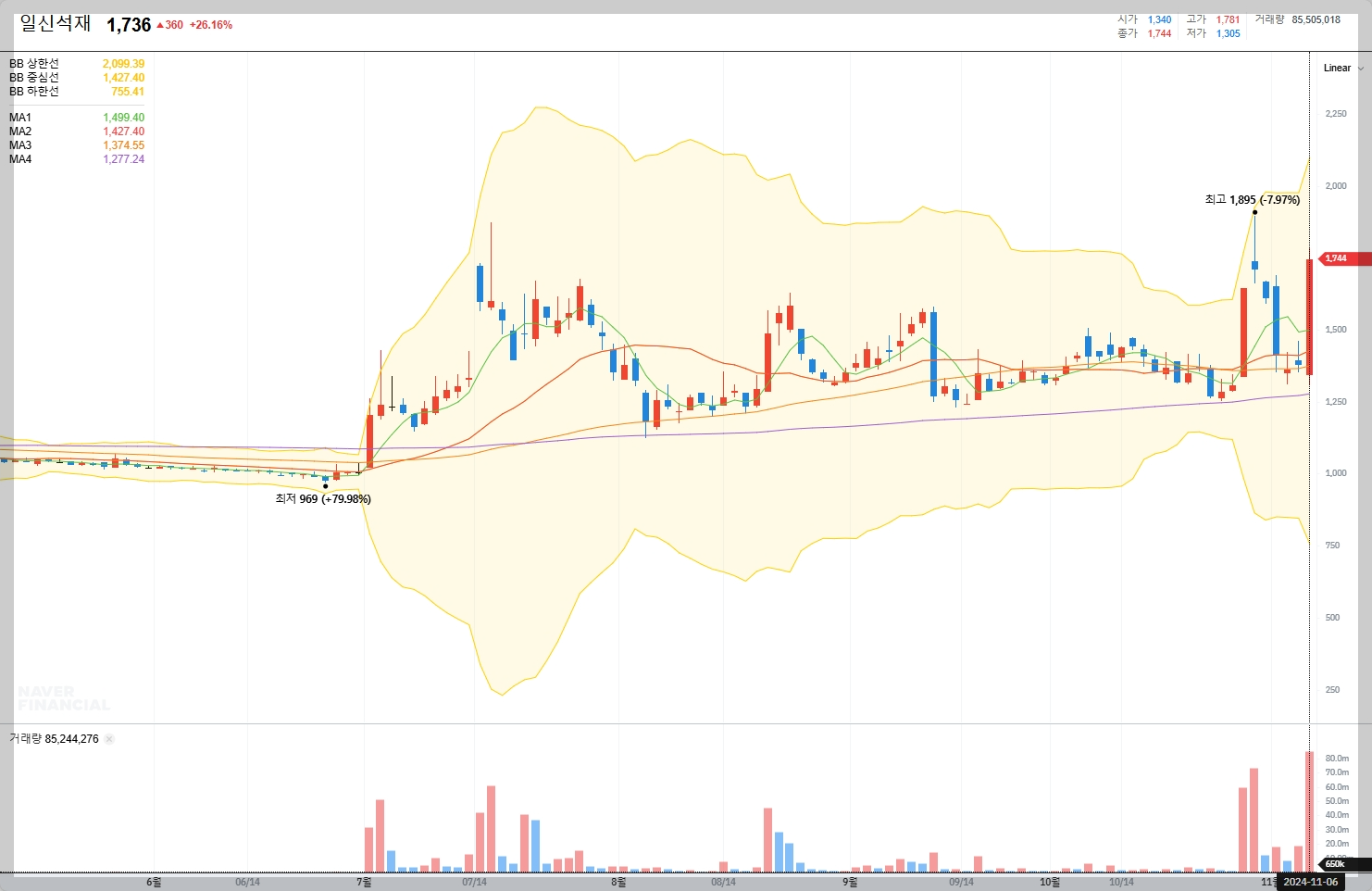1372x891 pixels.
Task: Click the BB lower value 755.41
Action: (128, 92)
